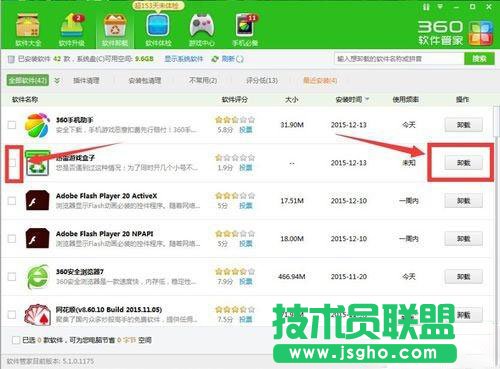Click 卸载 for the 游戏盒子 row
This screenshot has height=369, width=500.
[x=463, y=163]
